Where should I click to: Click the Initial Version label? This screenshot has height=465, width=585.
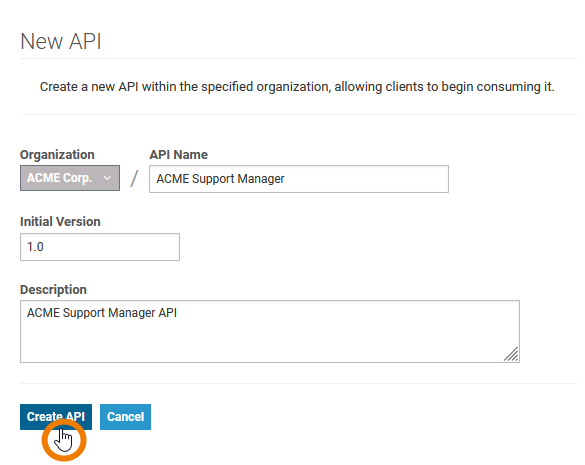point(60,222)
